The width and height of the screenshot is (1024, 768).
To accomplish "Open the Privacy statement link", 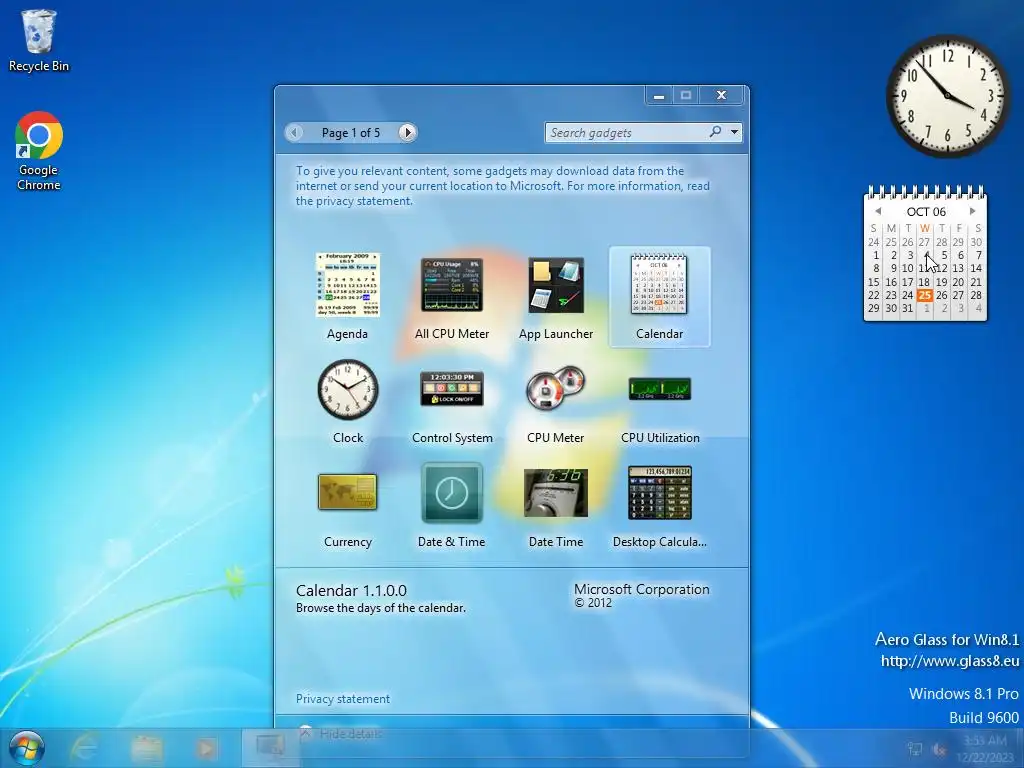I will (343, 699).
